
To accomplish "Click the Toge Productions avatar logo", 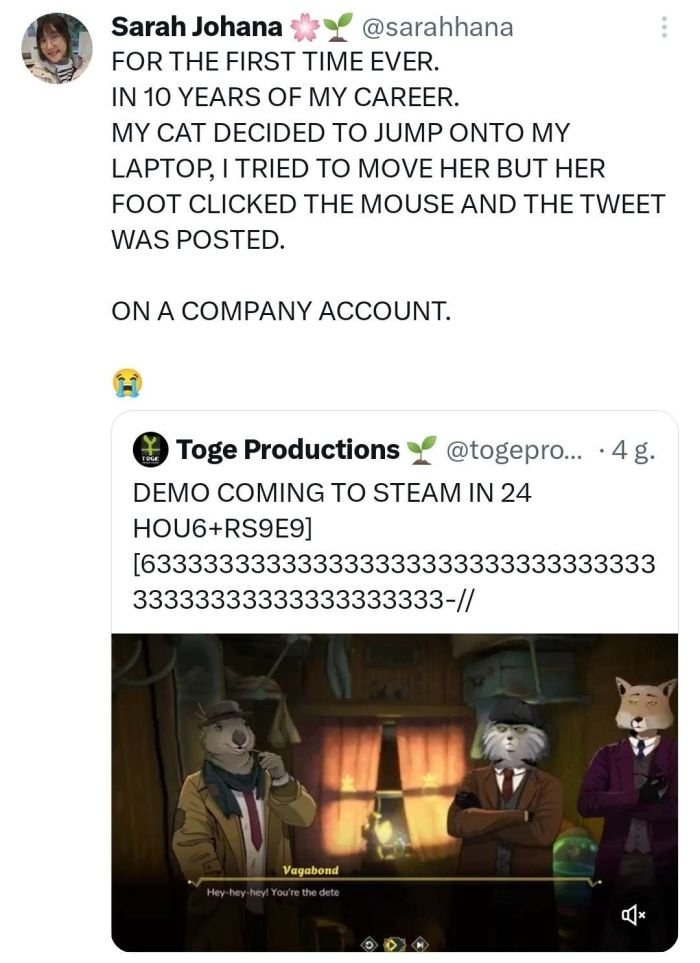I will point(151,450).
